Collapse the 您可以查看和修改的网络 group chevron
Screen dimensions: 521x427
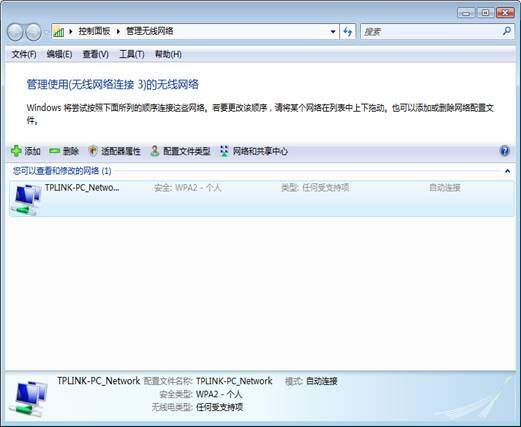click(507, 171)
